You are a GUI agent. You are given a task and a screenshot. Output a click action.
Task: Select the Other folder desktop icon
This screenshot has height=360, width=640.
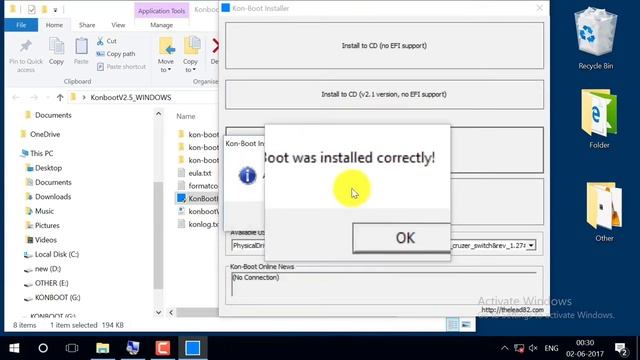coord(604,212)
